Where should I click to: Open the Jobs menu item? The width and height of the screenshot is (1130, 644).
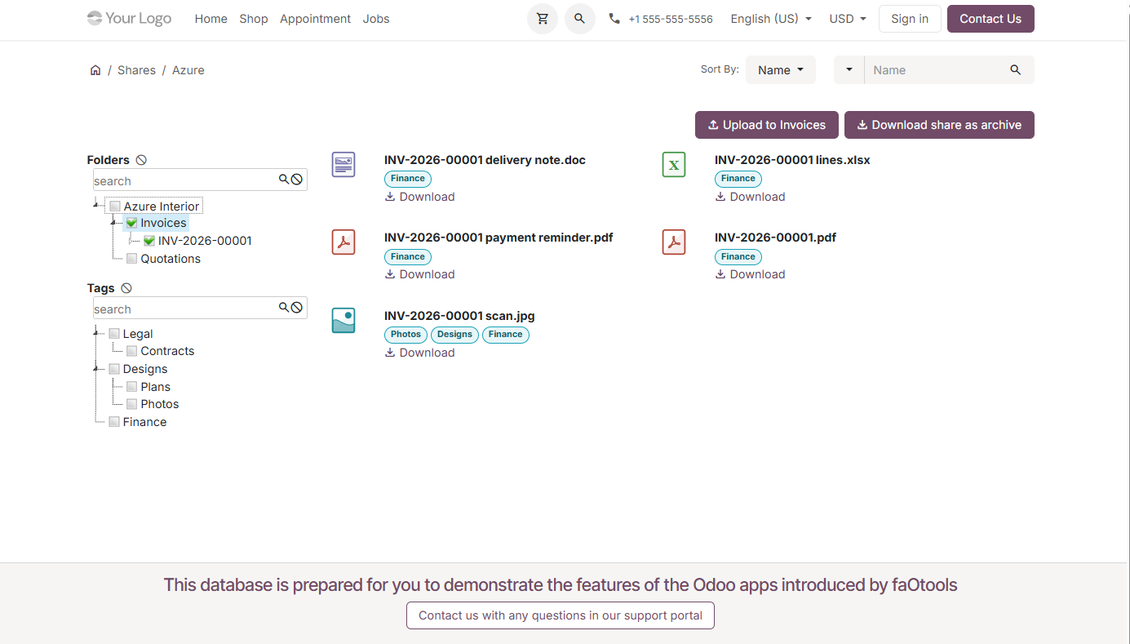click(375, 19)
